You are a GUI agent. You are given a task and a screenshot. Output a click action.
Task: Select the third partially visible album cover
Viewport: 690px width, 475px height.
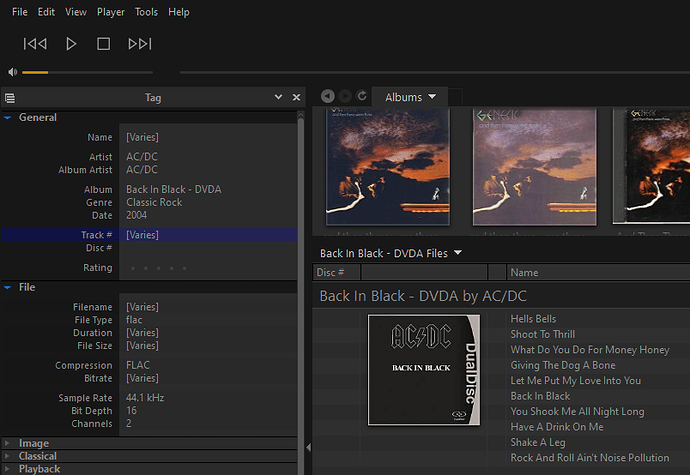pos(651,166)
